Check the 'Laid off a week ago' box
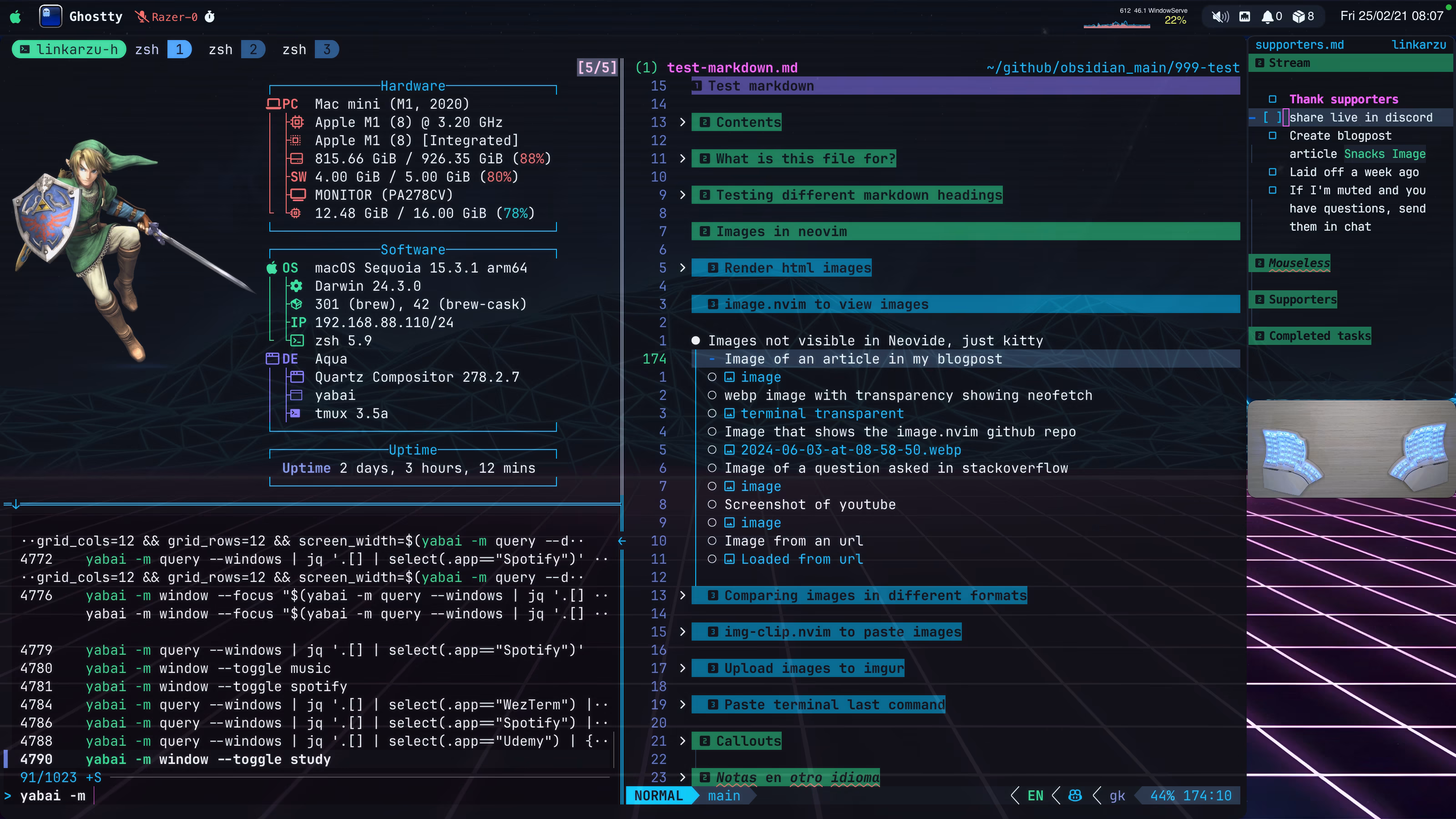1456x819 pixels. click(x=1272, y=172)
